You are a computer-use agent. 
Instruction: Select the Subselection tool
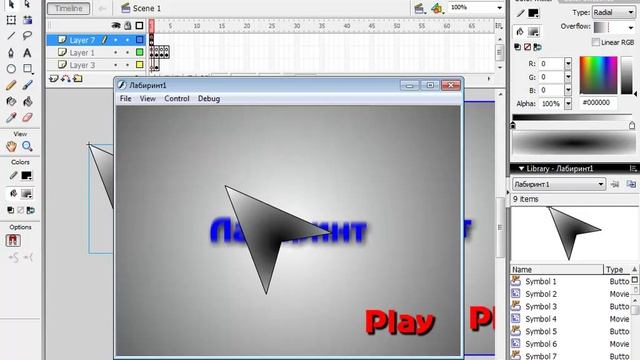pyautogui.click(x=27, y=4)
